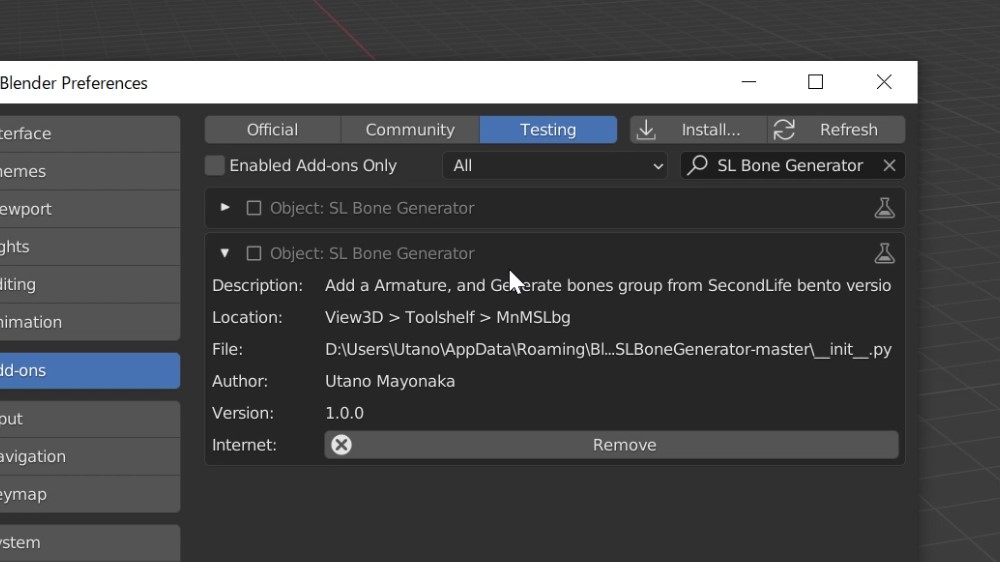Open Animation preferences section
This screenshot has height=562, width=1000.
89,322
